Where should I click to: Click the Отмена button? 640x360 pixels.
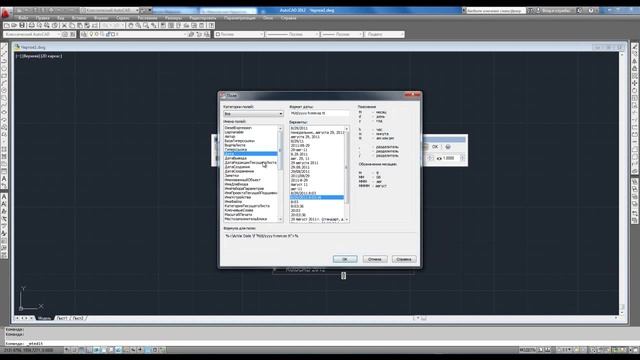[x=375, y=259]
